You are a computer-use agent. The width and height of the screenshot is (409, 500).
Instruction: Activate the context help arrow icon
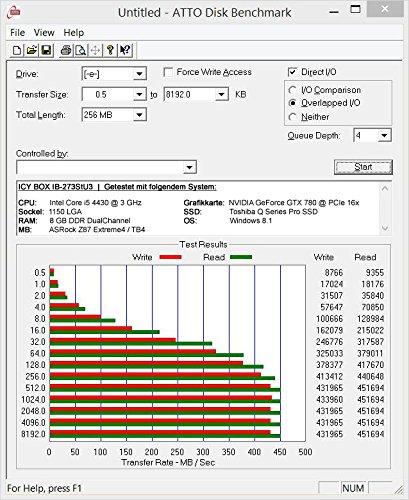click(125, 50)
